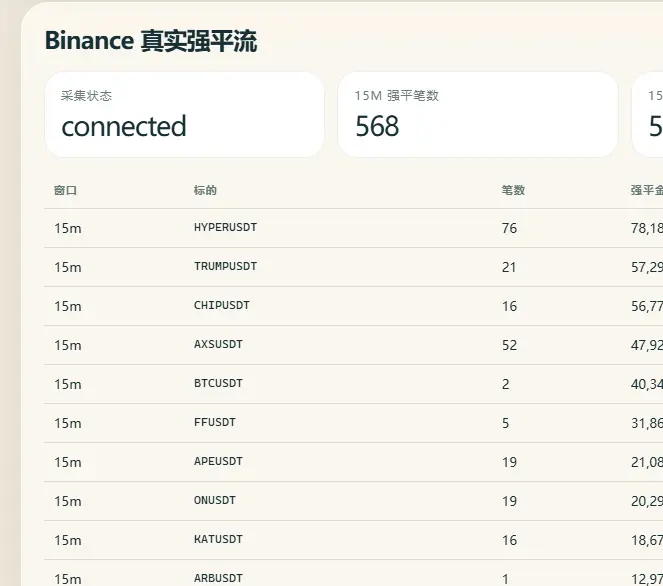The height and width of the screenshot is (586, 663).
Task: Sort by the 标的 column header
Action: 205,190
